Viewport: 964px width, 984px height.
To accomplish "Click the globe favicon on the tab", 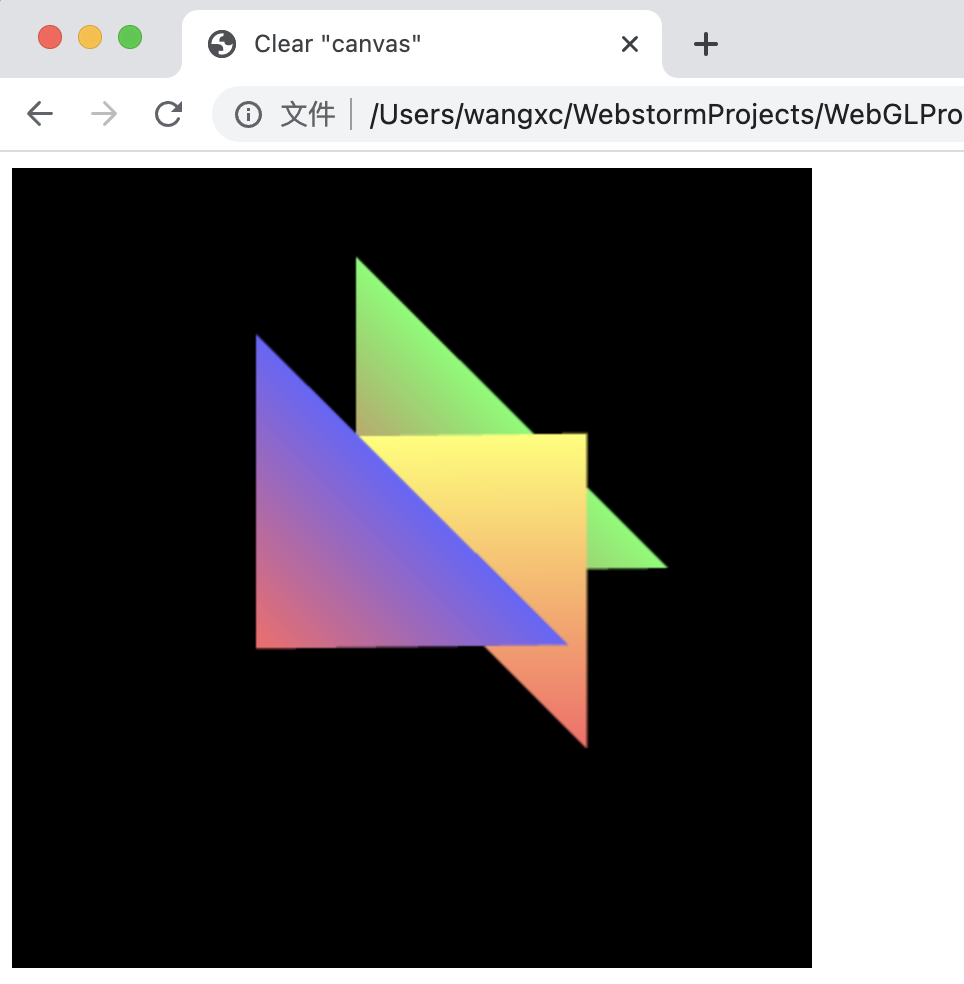I will (x=221, y=44).
